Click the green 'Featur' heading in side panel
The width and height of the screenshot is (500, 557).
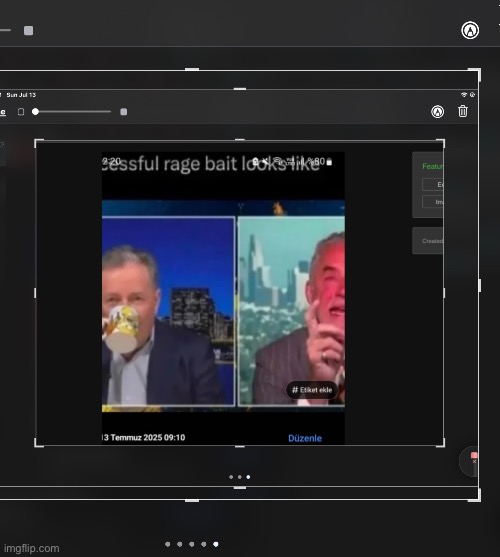pyautogui.click(x=432, y=166)
